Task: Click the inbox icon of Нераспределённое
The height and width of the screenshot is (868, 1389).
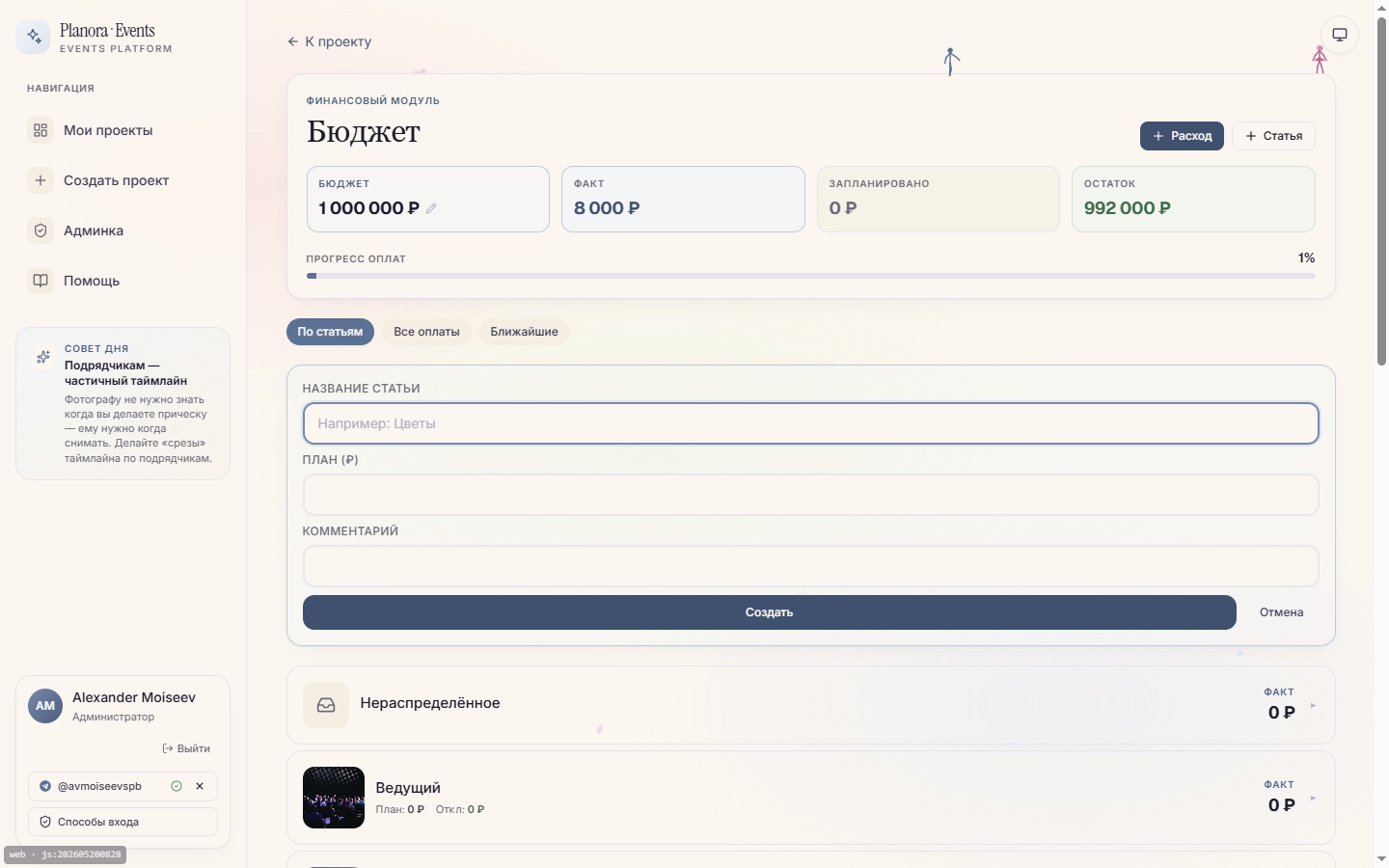Action: (326, 705)
